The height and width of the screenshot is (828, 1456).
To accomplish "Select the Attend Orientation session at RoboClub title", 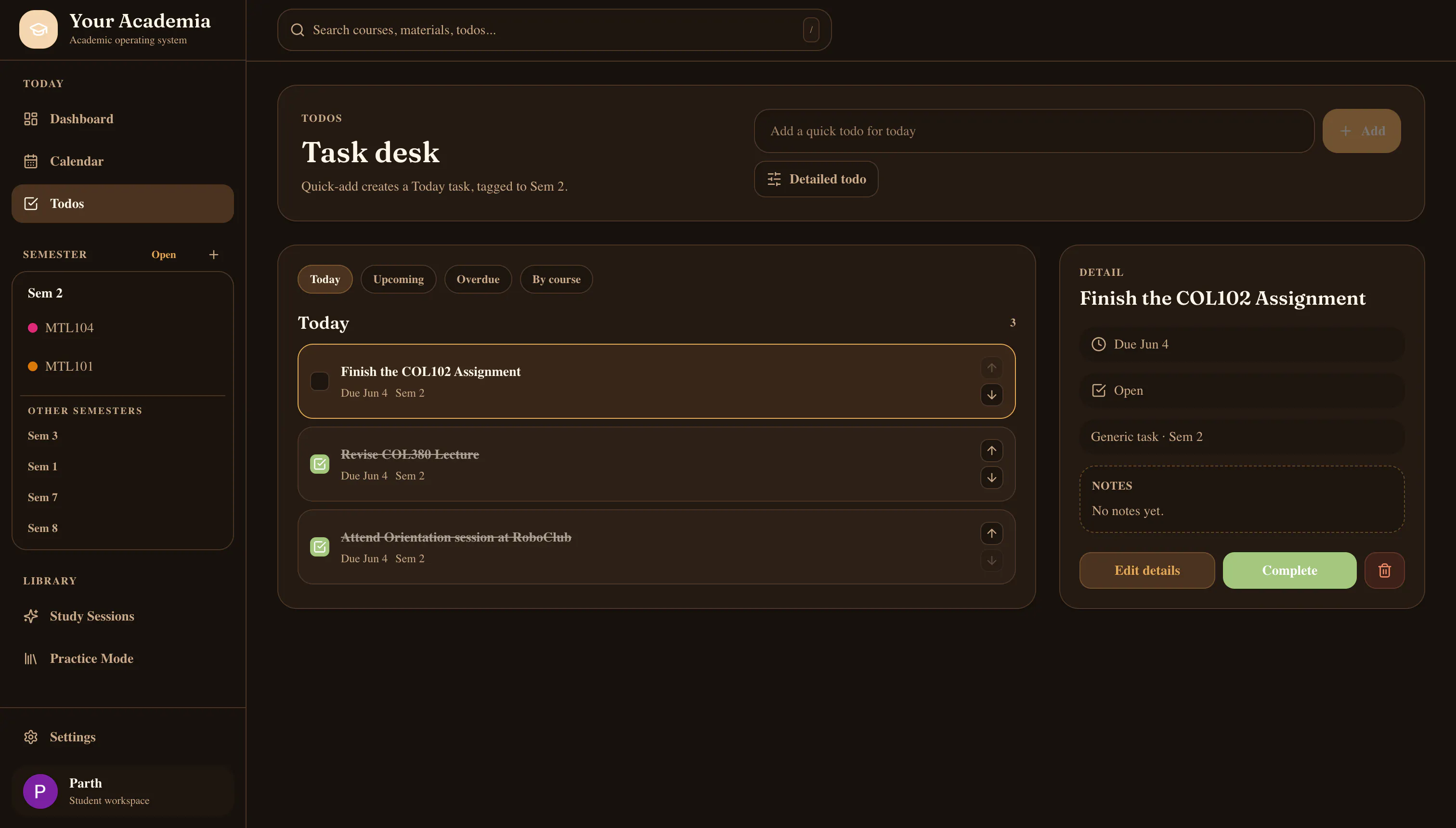I will click(455, 537).
